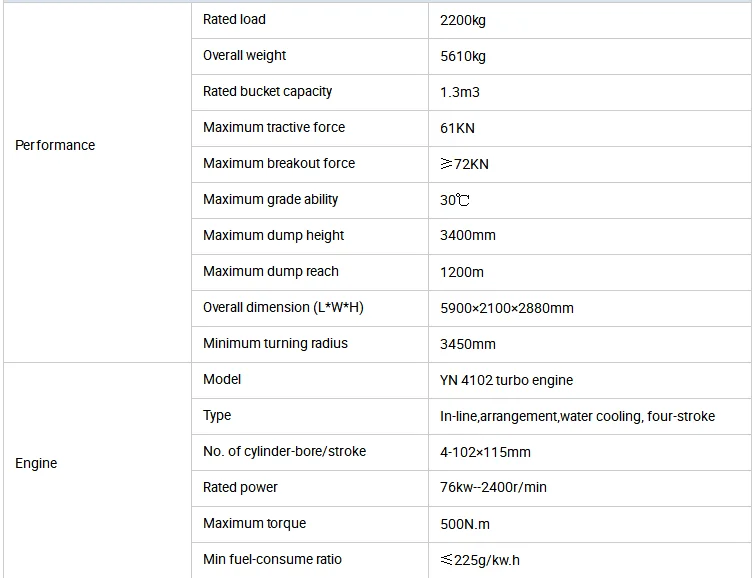Click the Engine category cell
The image size is (755, 578).
(x=36, y=463)
